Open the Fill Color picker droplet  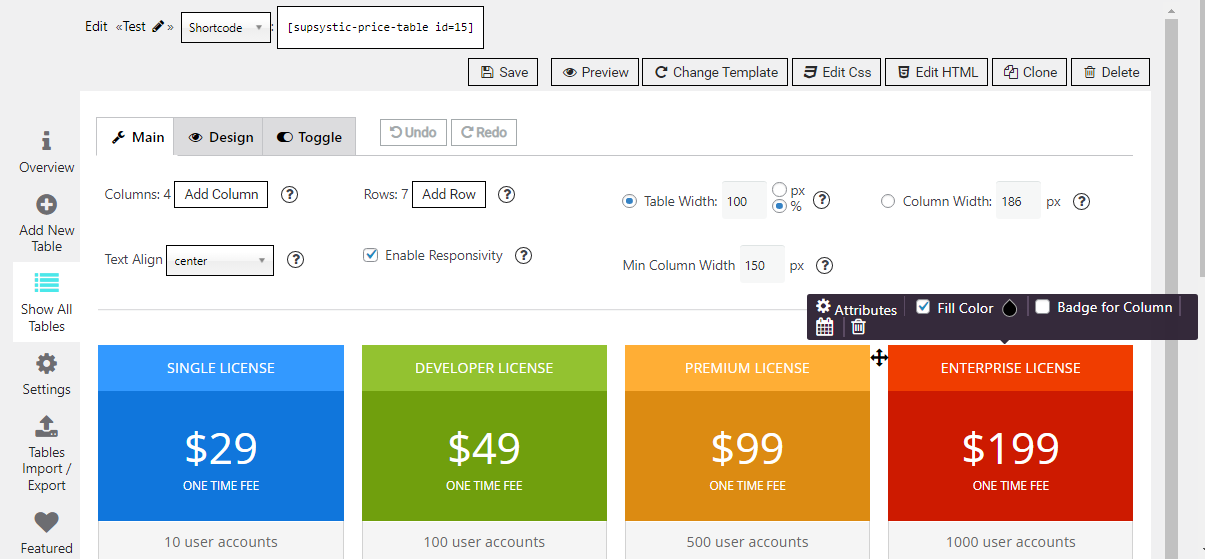1009,308
